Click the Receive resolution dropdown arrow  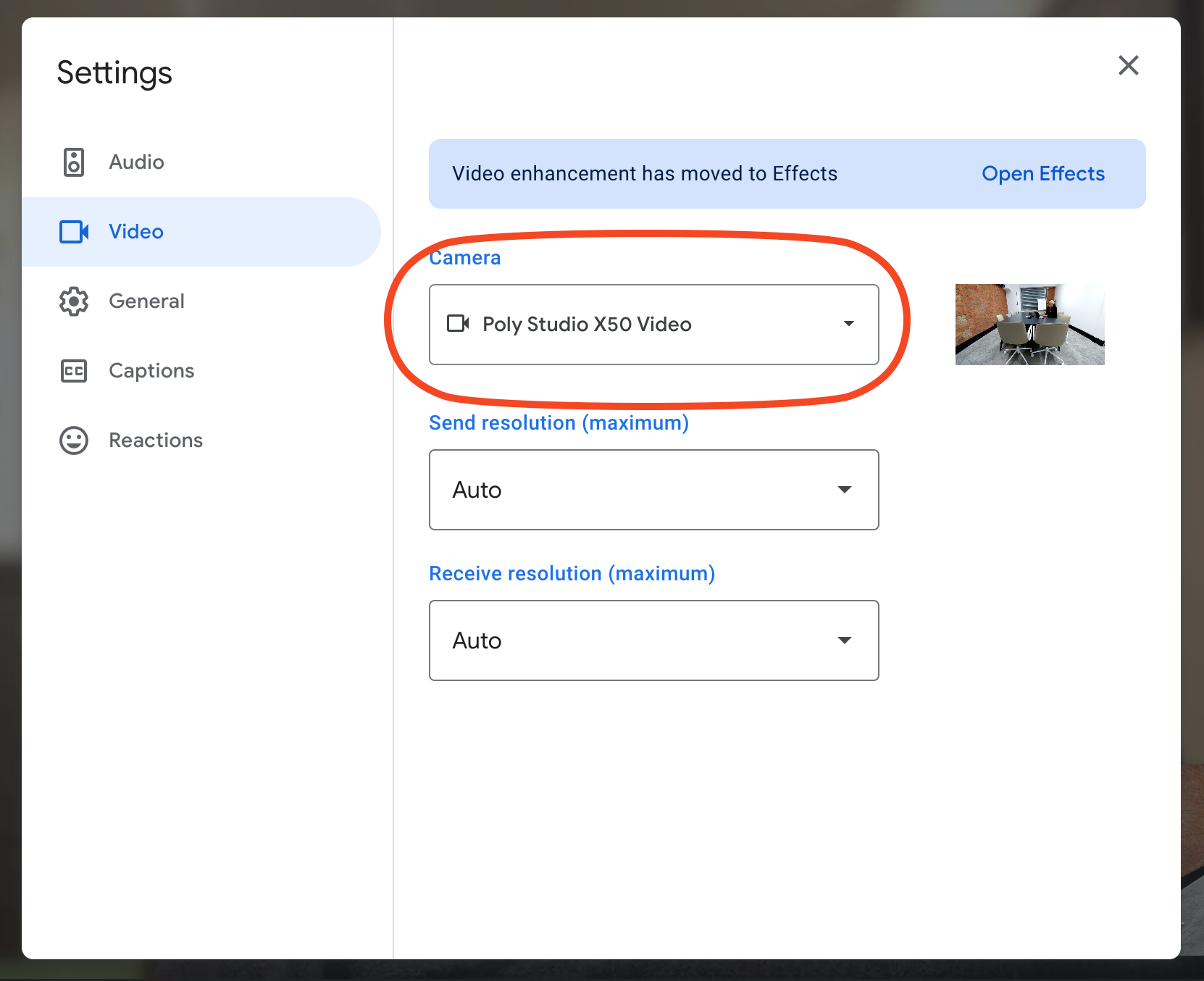click(844, 640)
